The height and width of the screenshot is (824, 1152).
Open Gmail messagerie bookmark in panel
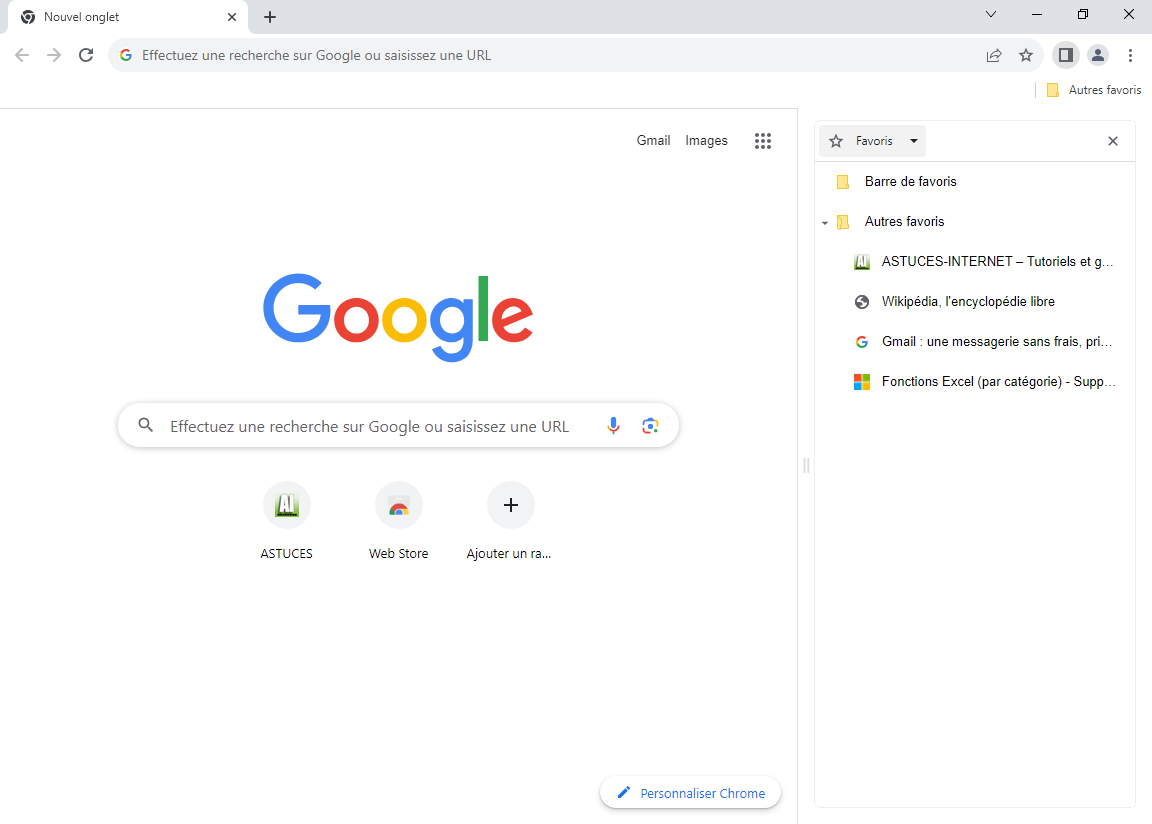coord(975,341)
